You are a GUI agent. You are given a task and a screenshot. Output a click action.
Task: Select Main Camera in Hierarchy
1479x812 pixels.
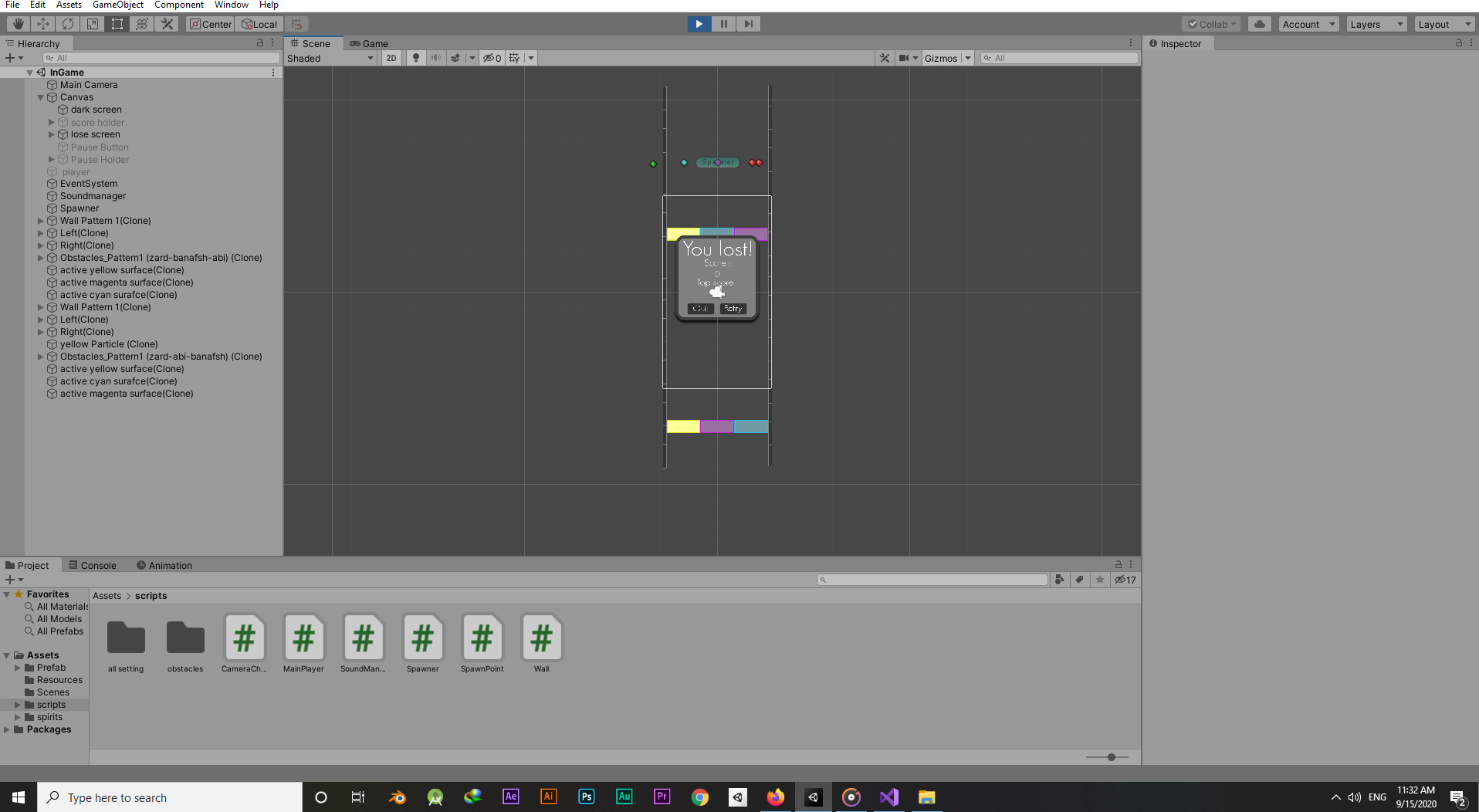pos(89,85)
